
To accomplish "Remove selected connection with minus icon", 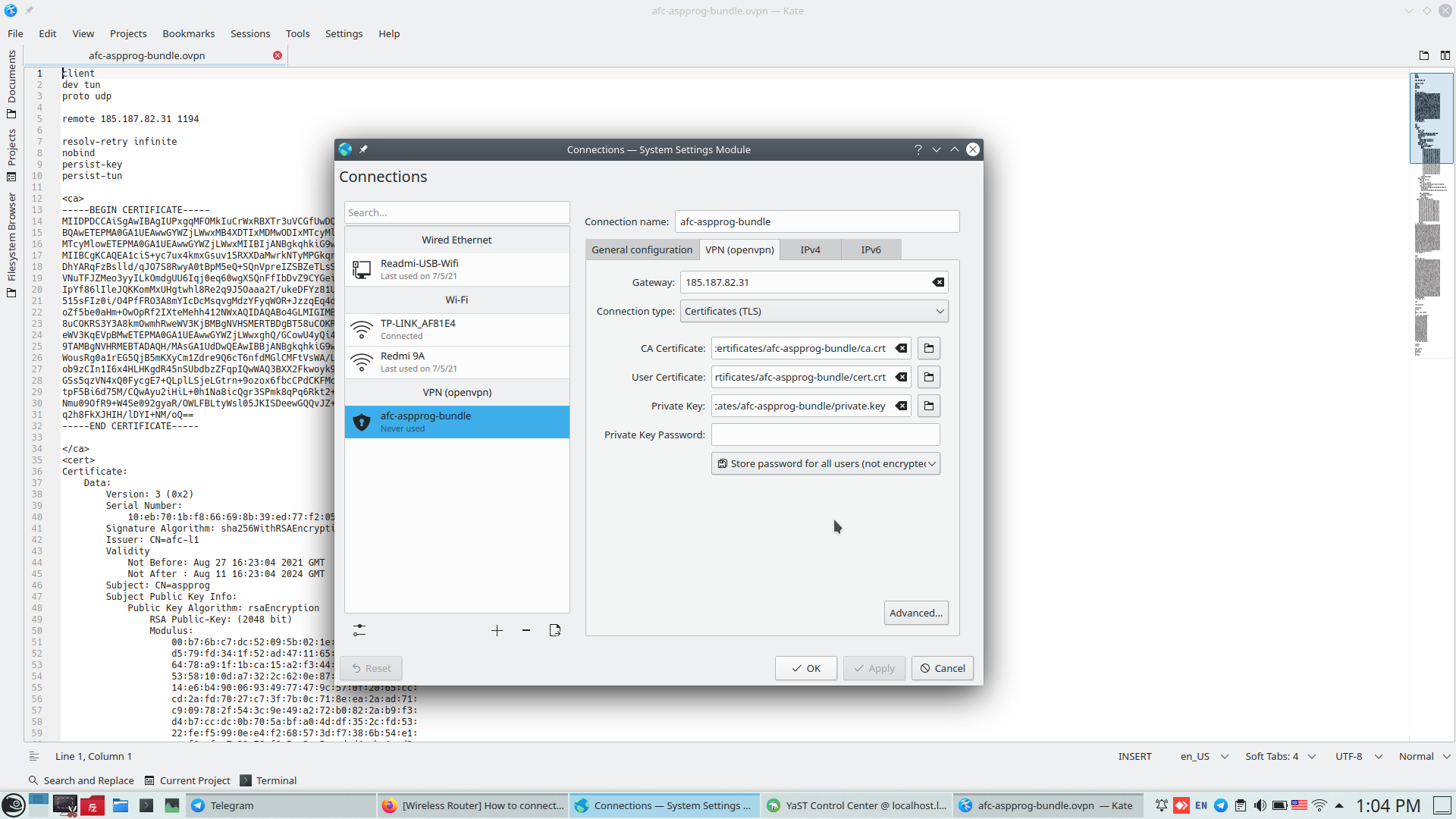I will (x=526, y=630).
